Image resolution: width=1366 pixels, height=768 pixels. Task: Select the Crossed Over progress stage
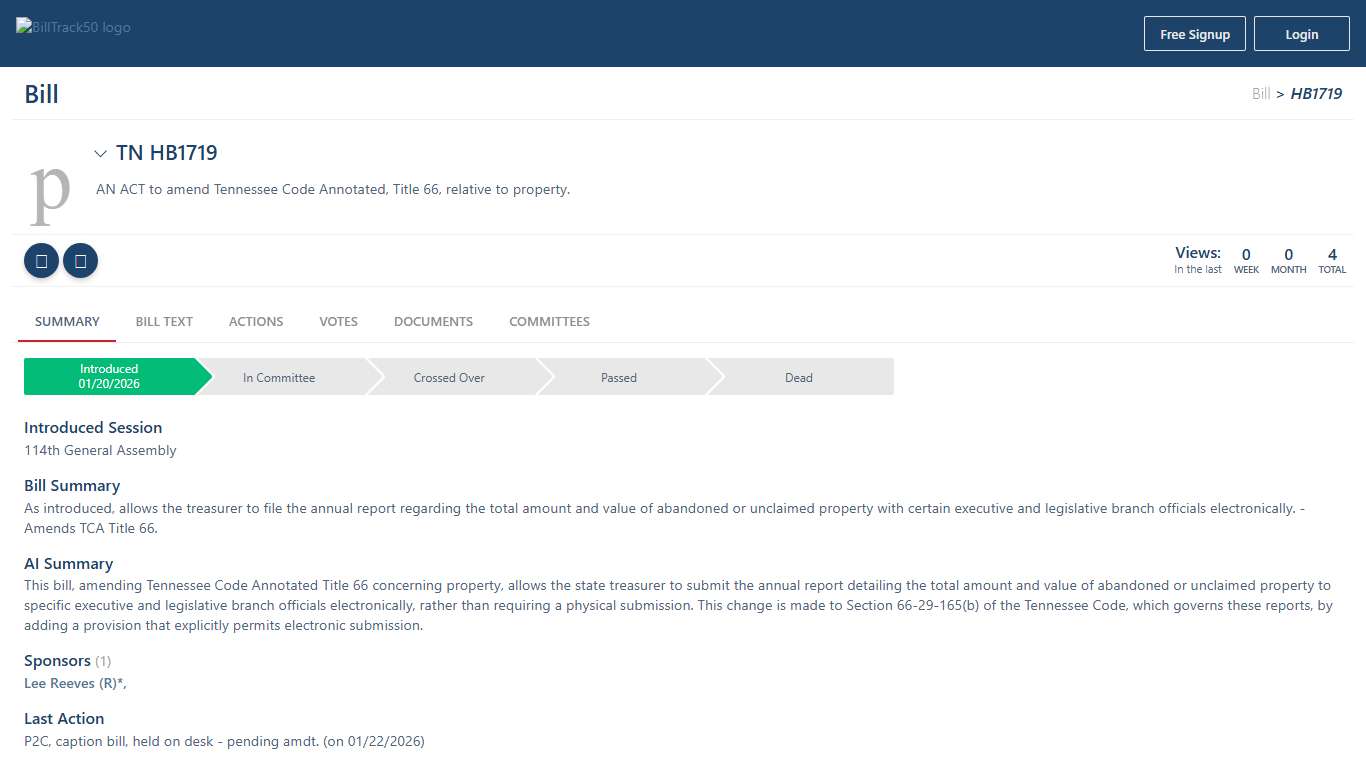click(449, 378)
